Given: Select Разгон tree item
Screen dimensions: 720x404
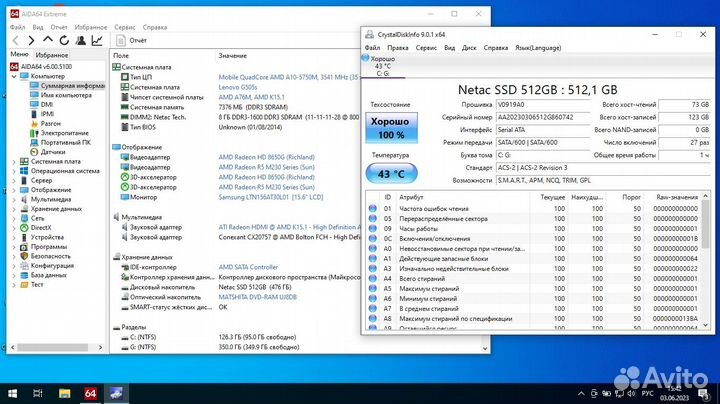Looking at the screenshot, I should point(45,123).
